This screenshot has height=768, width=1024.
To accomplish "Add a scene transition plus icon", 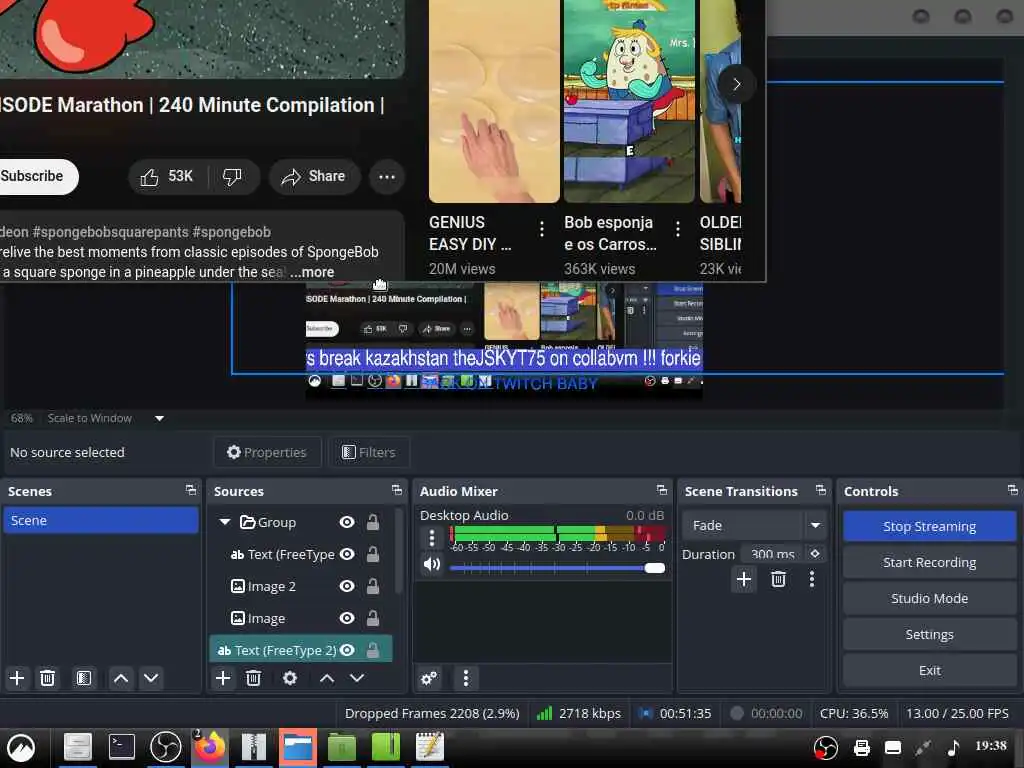I will click(x=744, y=579).
